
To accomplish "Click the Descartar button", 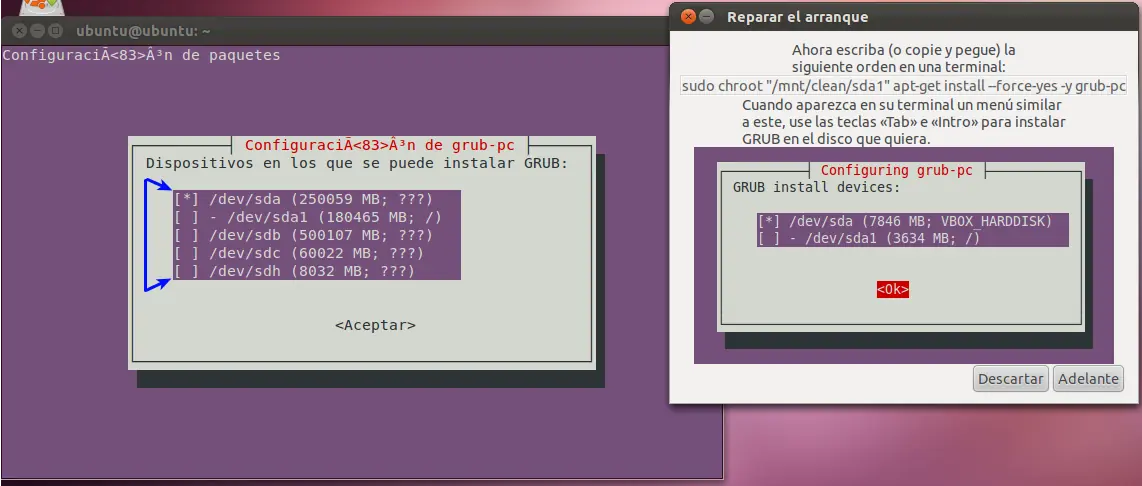I will pos(1011,379).
